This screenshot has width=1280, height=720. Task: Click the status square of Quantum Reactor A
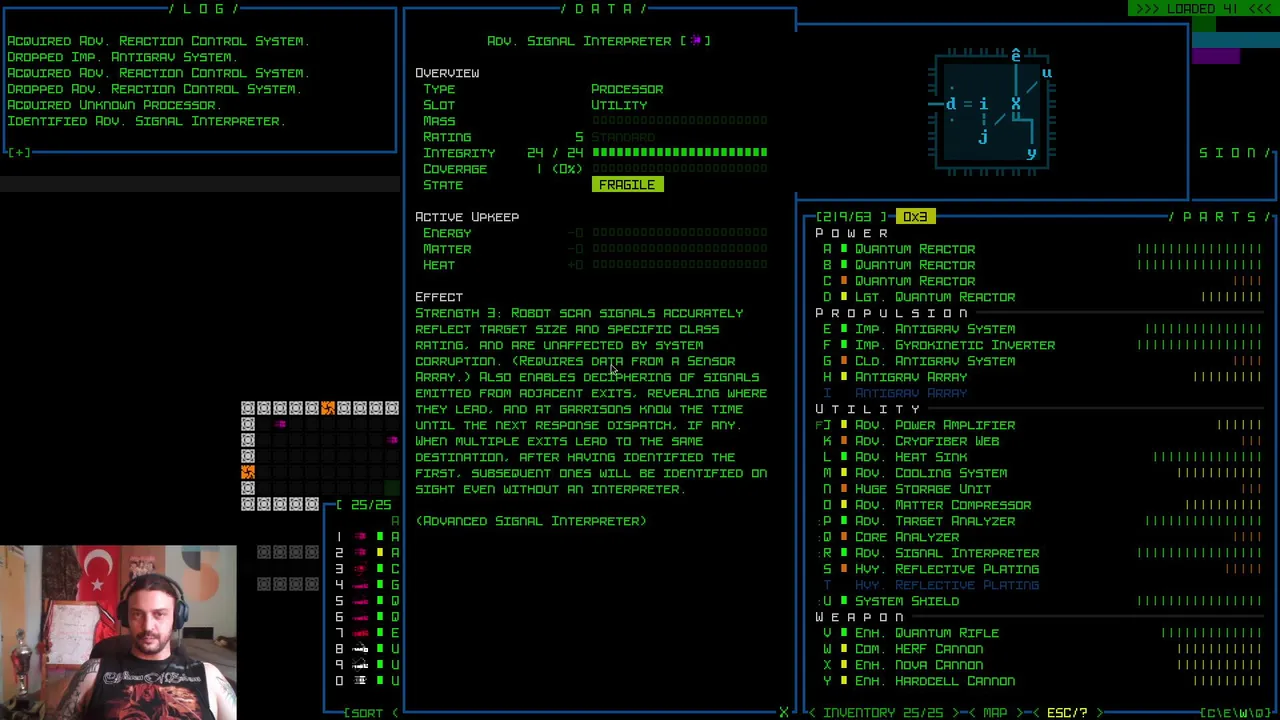point(844,249)
